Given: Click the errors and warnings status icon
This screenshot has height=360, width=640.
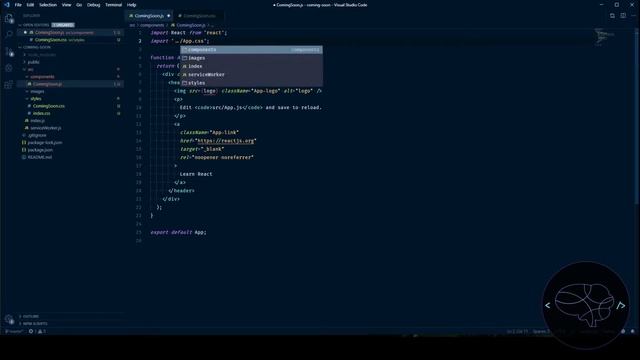Looking at the screenshot, I should pos(37,331).
